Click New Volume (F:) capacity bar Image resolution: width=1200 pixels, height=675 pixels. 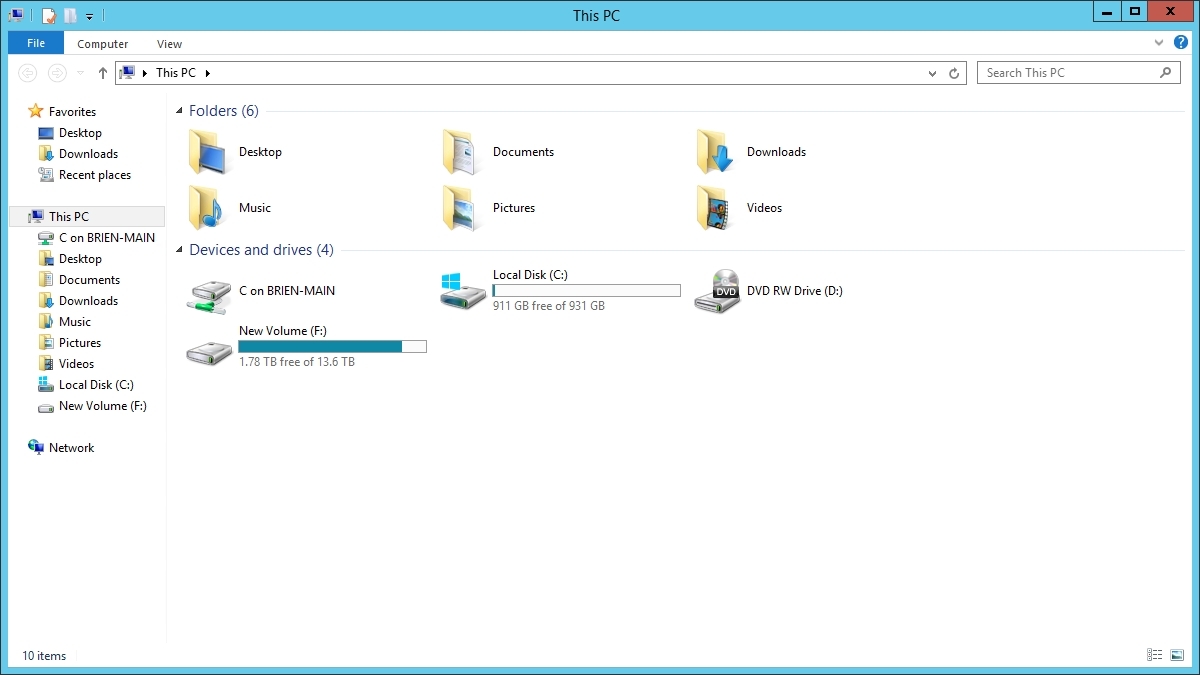[332, 346]
